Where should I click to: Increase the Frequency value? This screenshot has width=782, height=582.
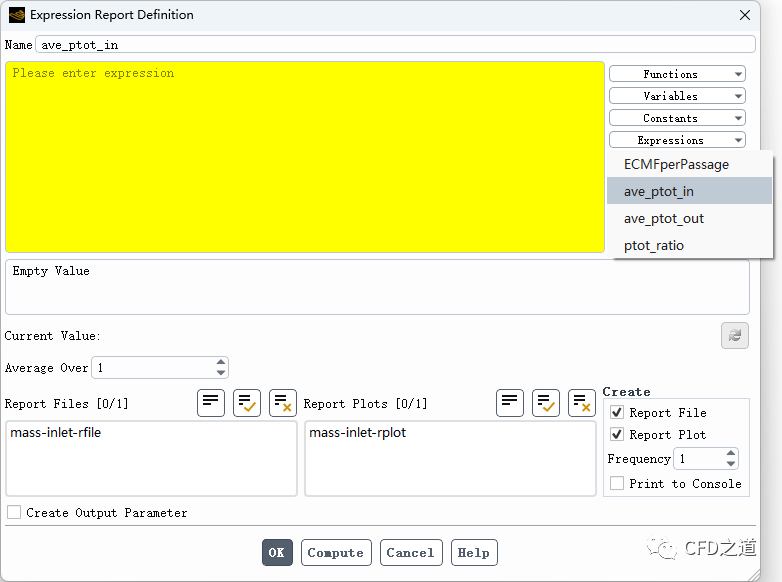(731, 453)
